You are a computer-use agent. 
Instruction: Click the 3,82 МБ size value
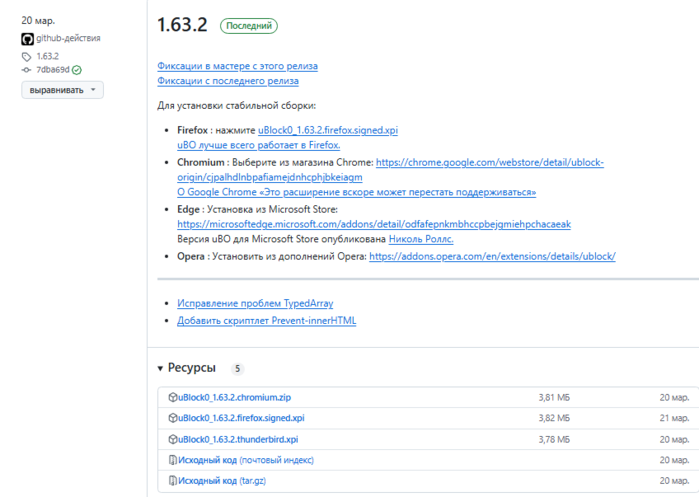554,418
